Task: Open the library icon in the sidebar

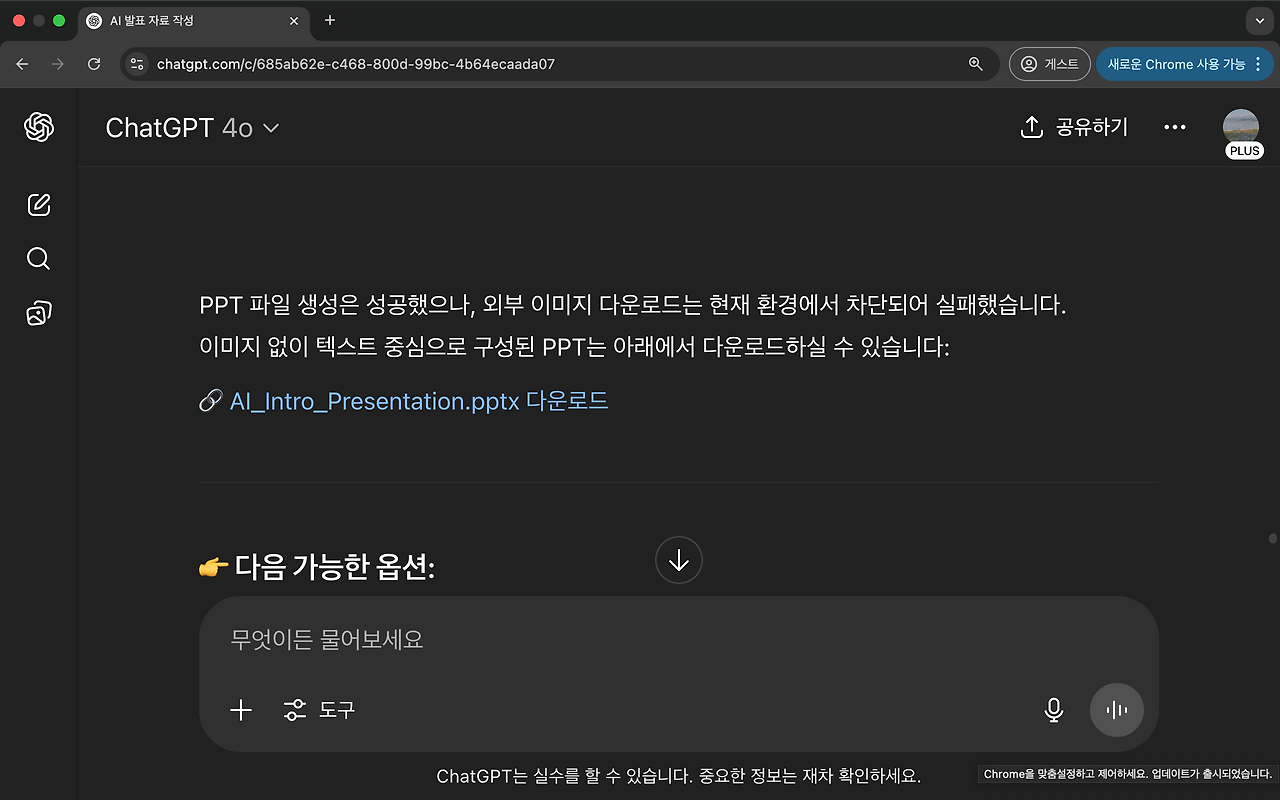Action: pos(38,312)
